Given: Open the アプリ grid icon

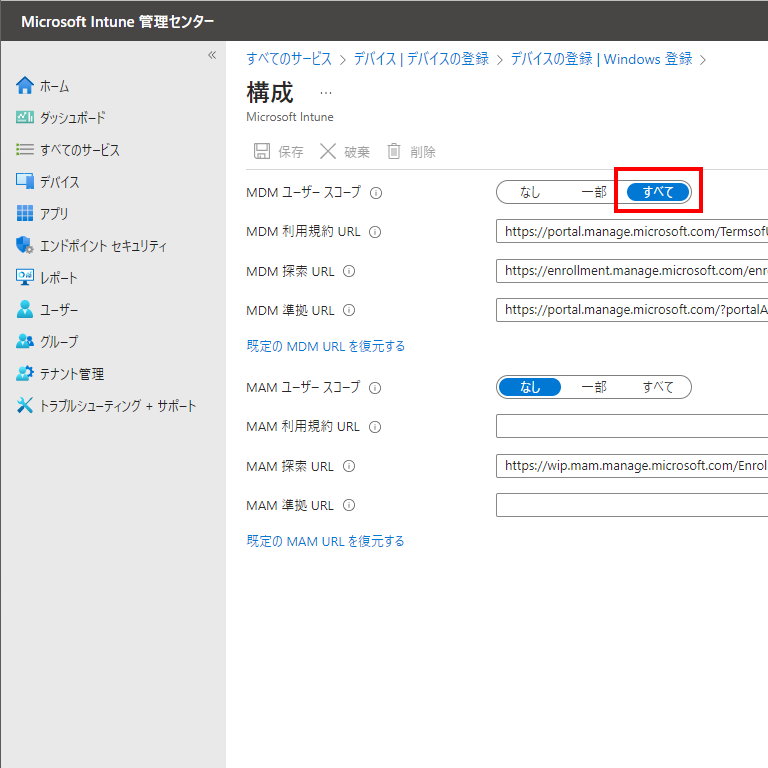Looking at the screenshot, I should click(24, 213).
